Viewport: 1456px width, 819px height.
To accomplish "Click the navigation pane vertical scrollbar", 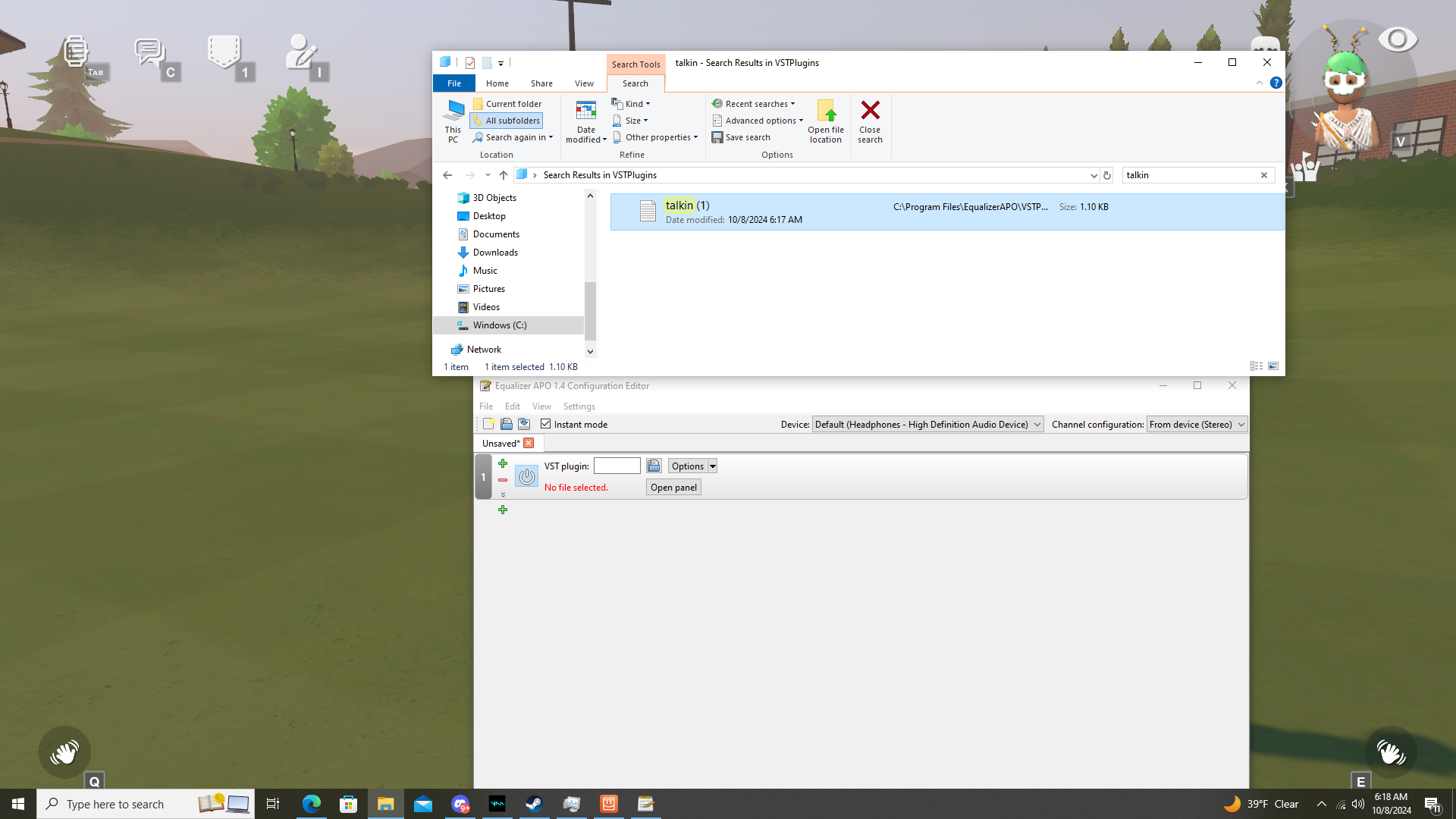I will click(590, 311).
